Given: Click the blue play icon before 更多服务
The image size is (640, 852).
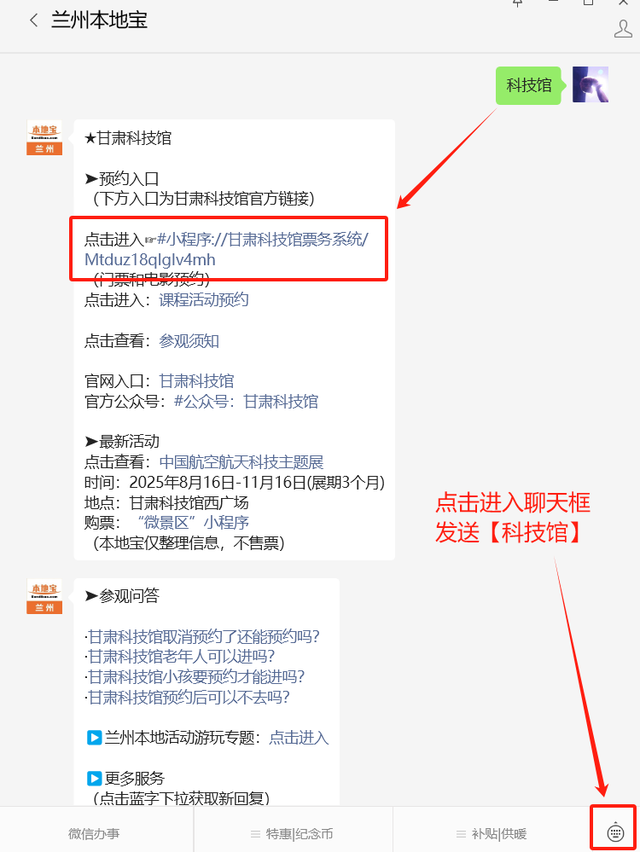Looking at the screenshot, I should click(95, 779).
